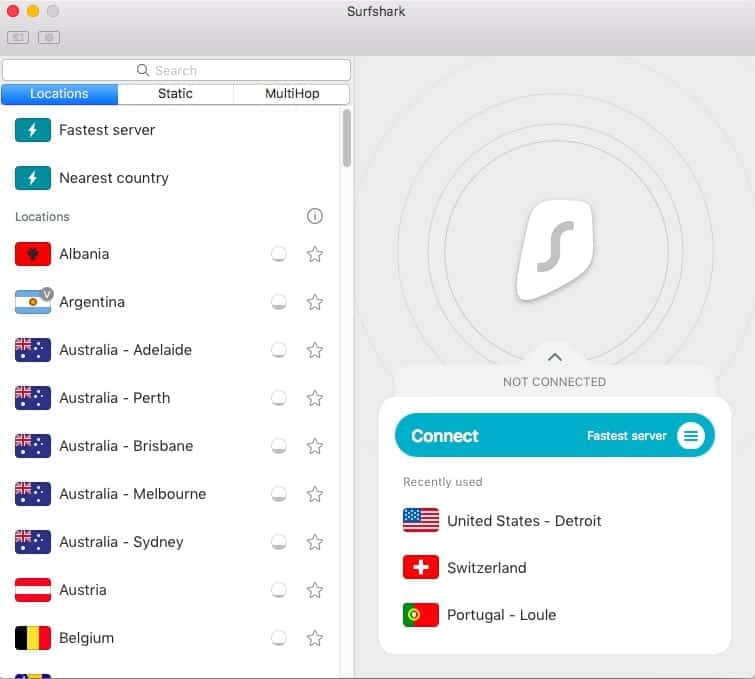The image size is (755, 679).
Task: Select Fastest server in the list
Action: point(169,130)
